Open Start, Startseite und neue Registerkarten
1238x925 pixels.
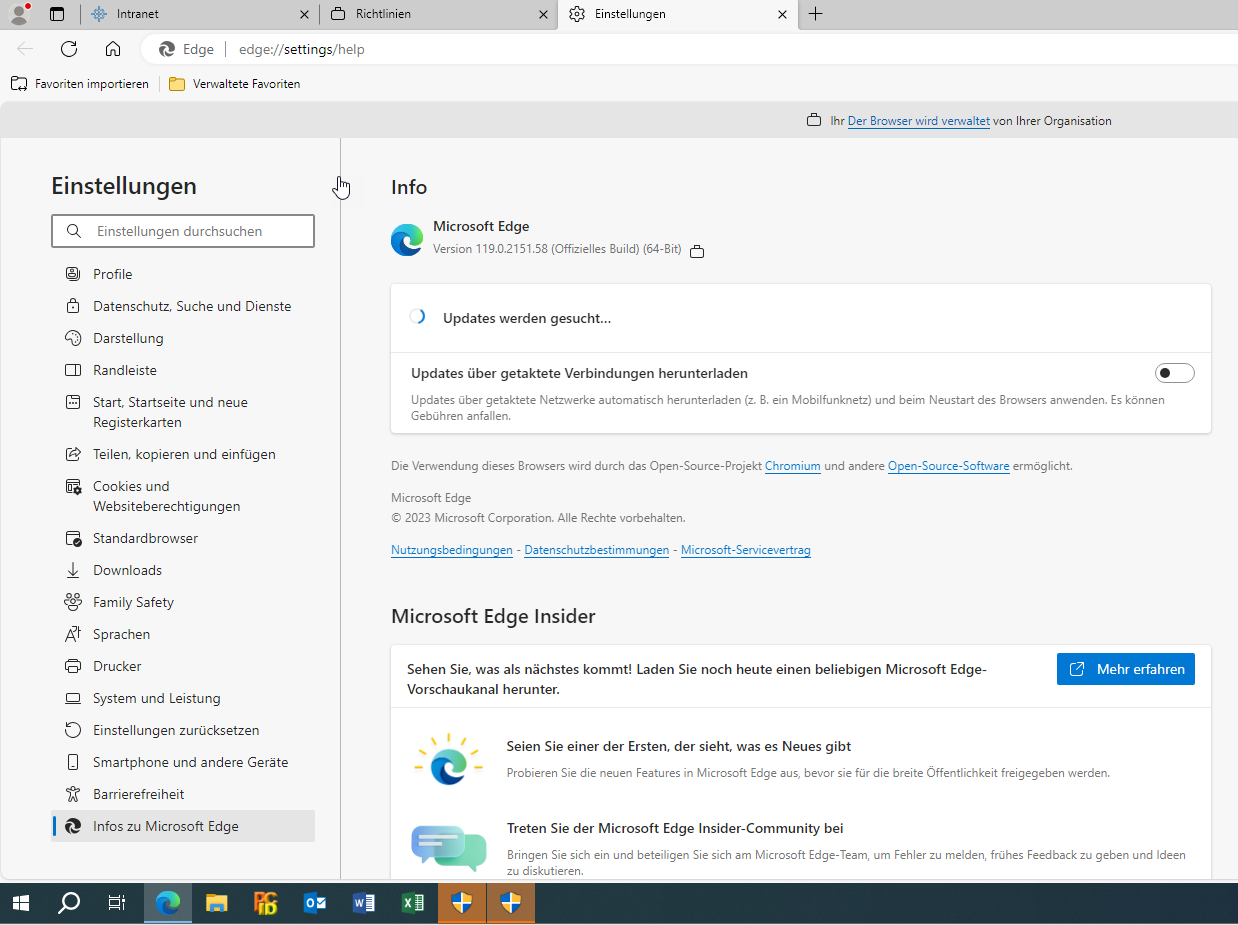(183, 412)
